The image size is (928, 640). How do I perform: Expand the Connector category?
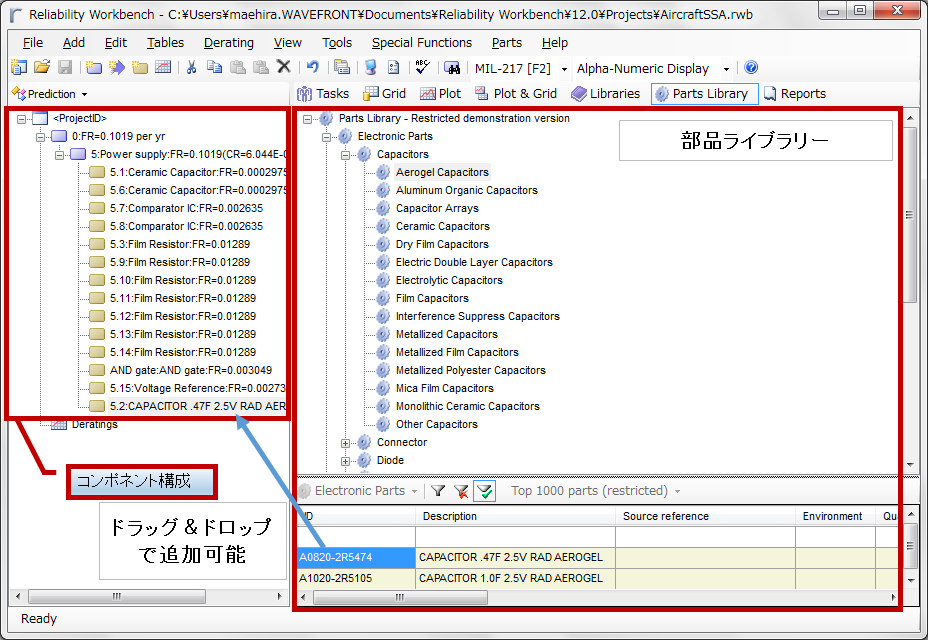[x=345, y=443]
